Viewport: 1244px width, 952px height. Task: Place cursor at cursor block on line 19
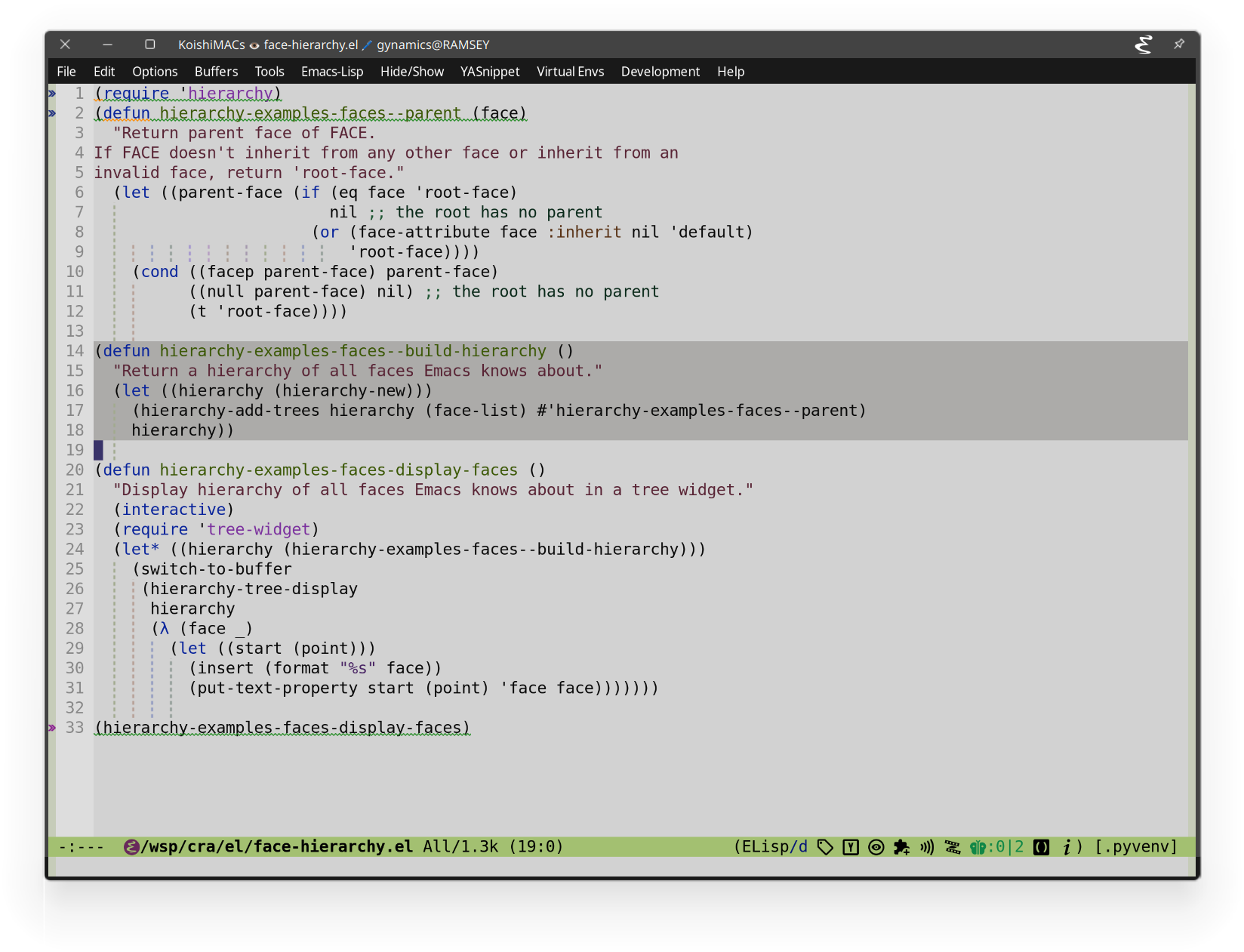pos(98,450)
